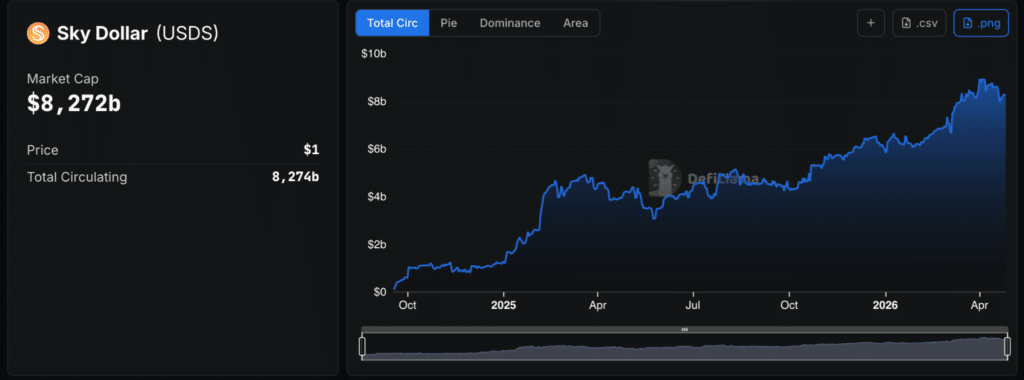Viewport: 1024px width, 380px height.
Task: Click the Total Circulating label
Action: tap(77, 177)
